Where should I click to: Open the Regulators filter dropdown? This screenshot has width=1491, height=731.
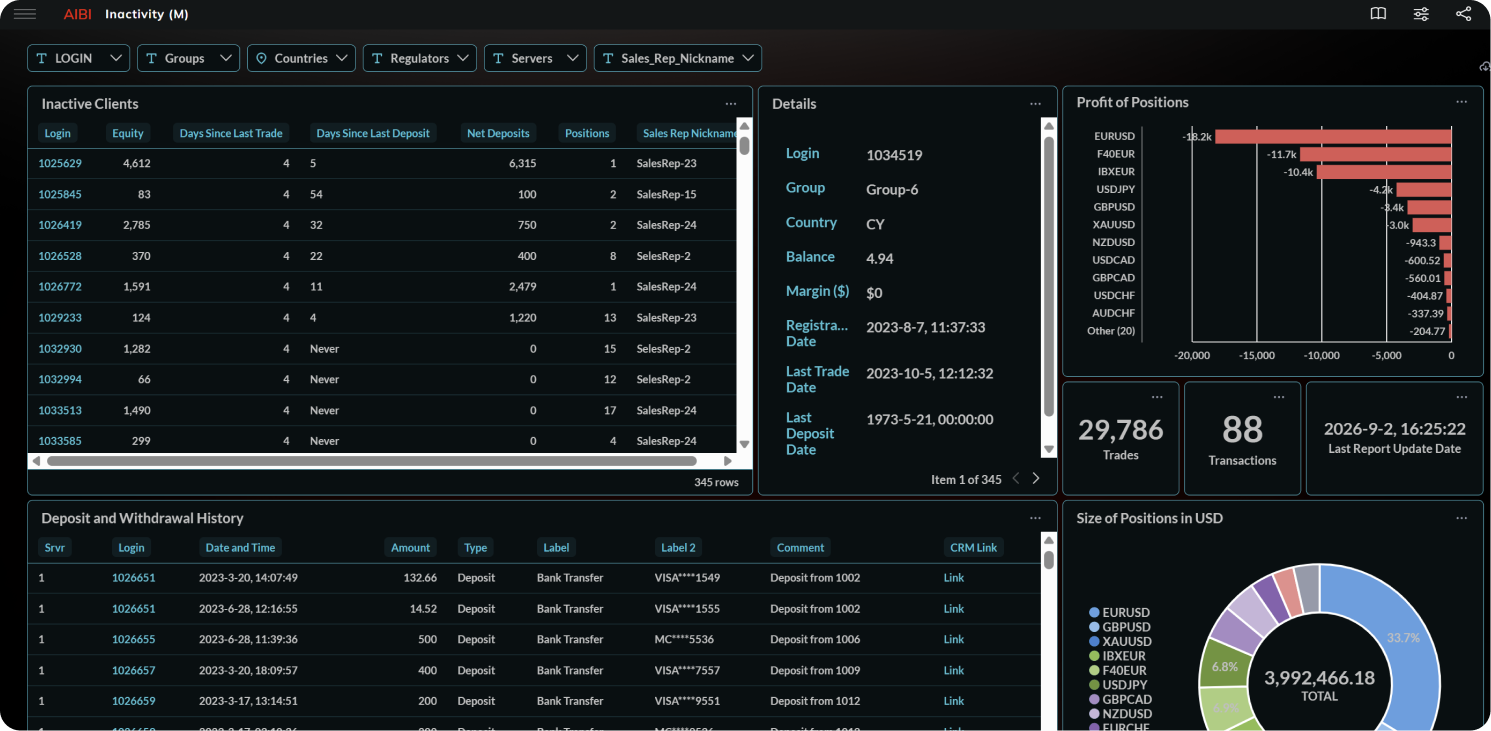[420, 58]
